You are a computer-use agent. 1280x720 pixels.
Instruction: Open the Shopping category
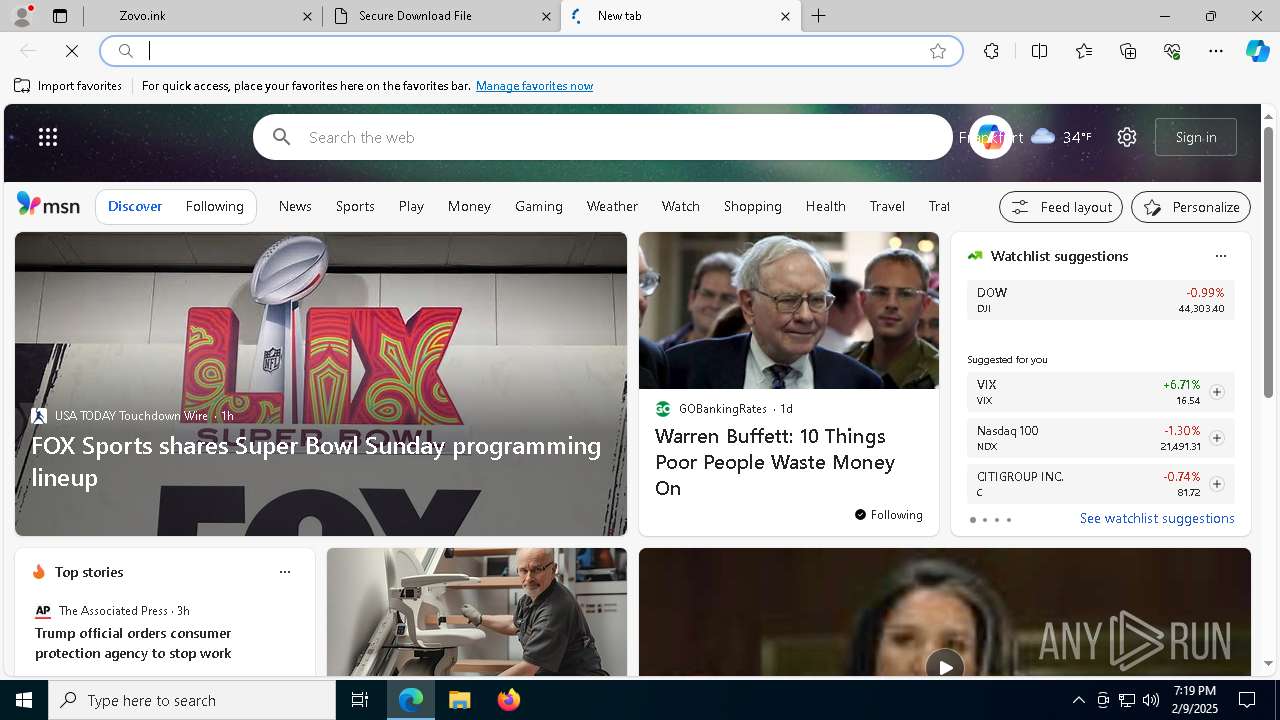pos(753,206)
